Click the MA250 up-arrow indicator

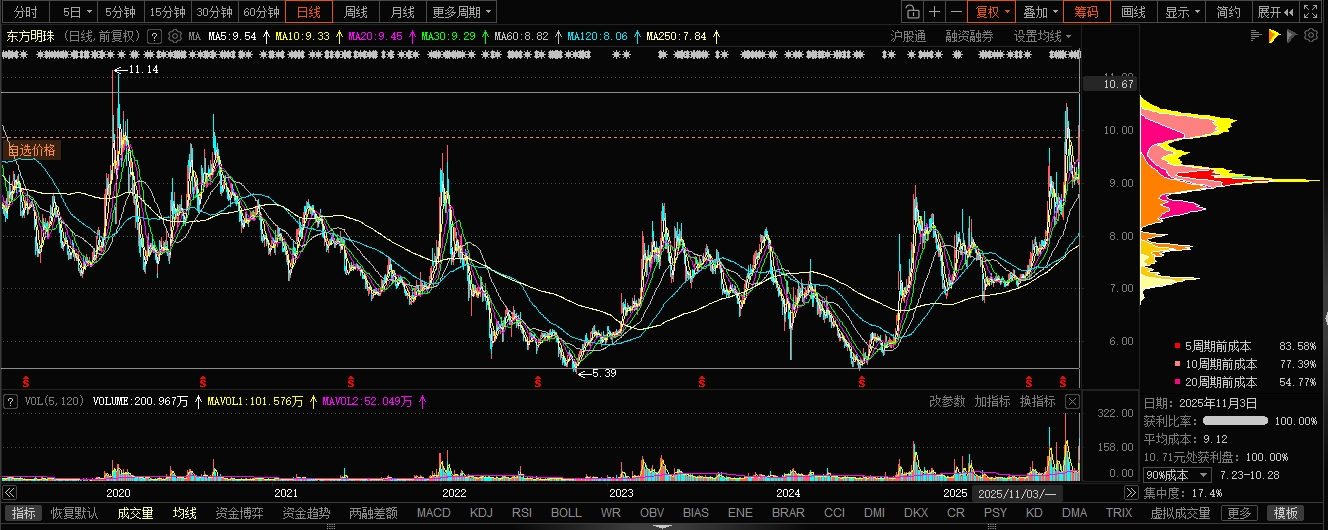(716, 36)
